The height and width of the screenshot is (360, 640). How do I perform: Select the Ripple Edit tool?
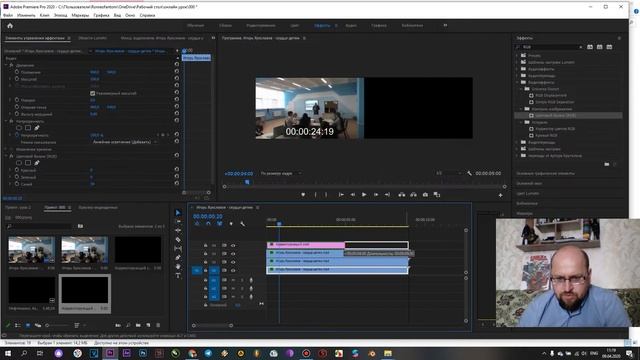[178, 231]
